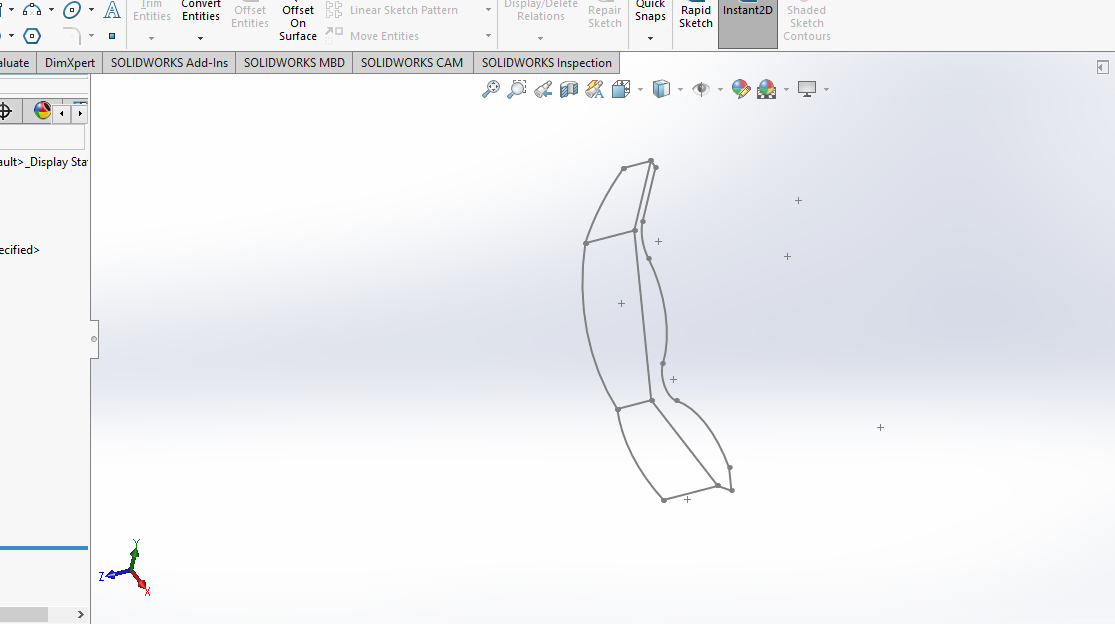Click Offset Entities button
The width and height of the screenshot is (1115, 624).
(x=250, y=16)
